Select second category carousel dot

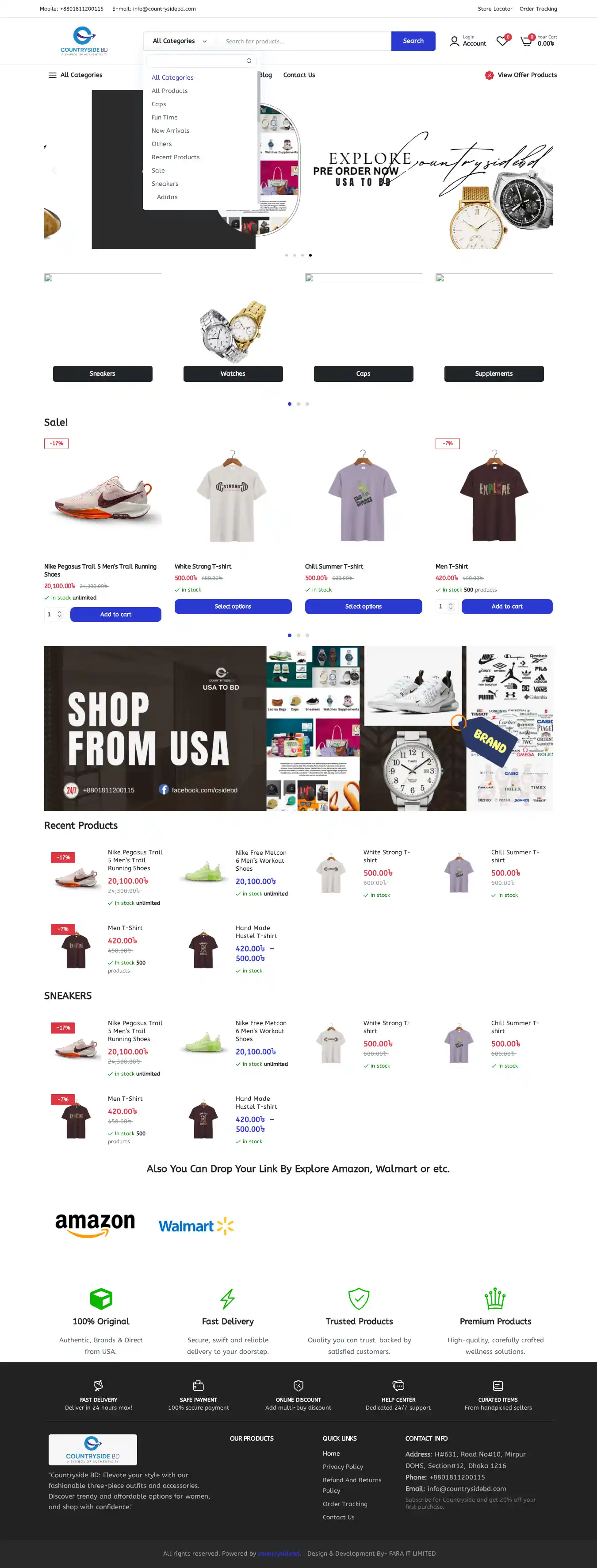coord(298,404)
